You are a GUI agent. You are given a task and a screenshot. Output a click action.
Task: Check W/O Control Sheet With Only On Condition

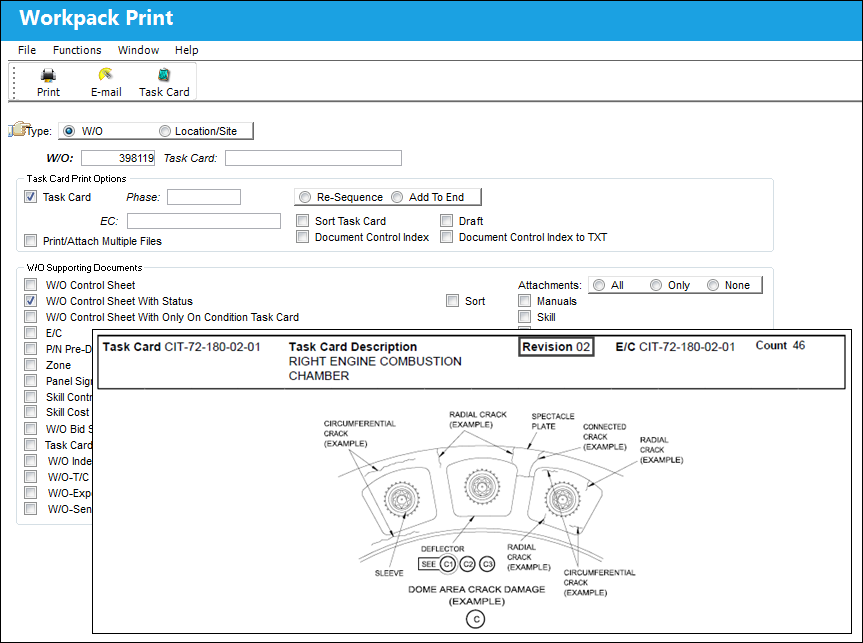coord(31,317)
